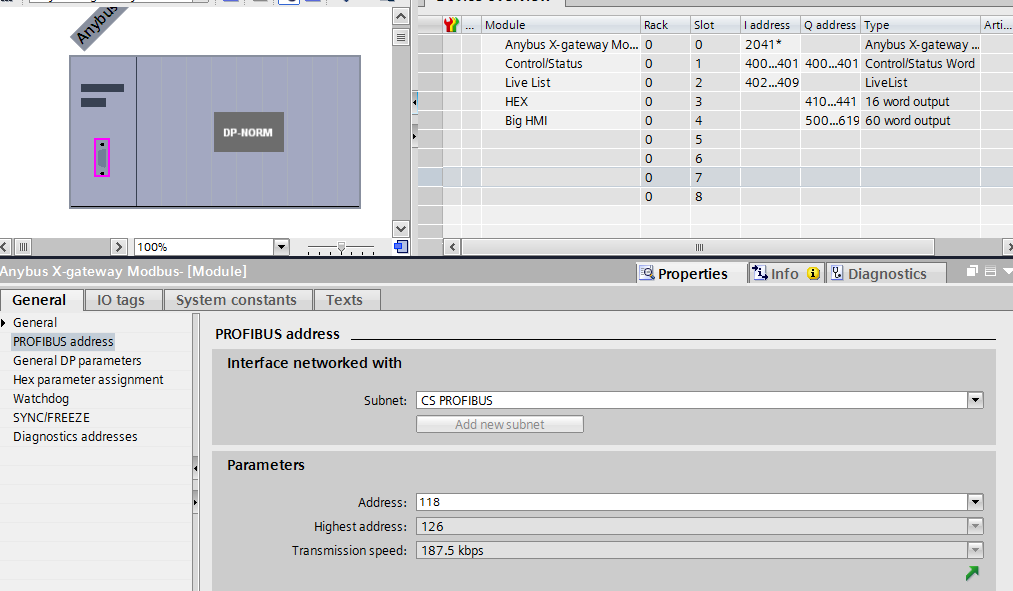Click the Slot column header

pyautogui.click(x=715, y=25)
